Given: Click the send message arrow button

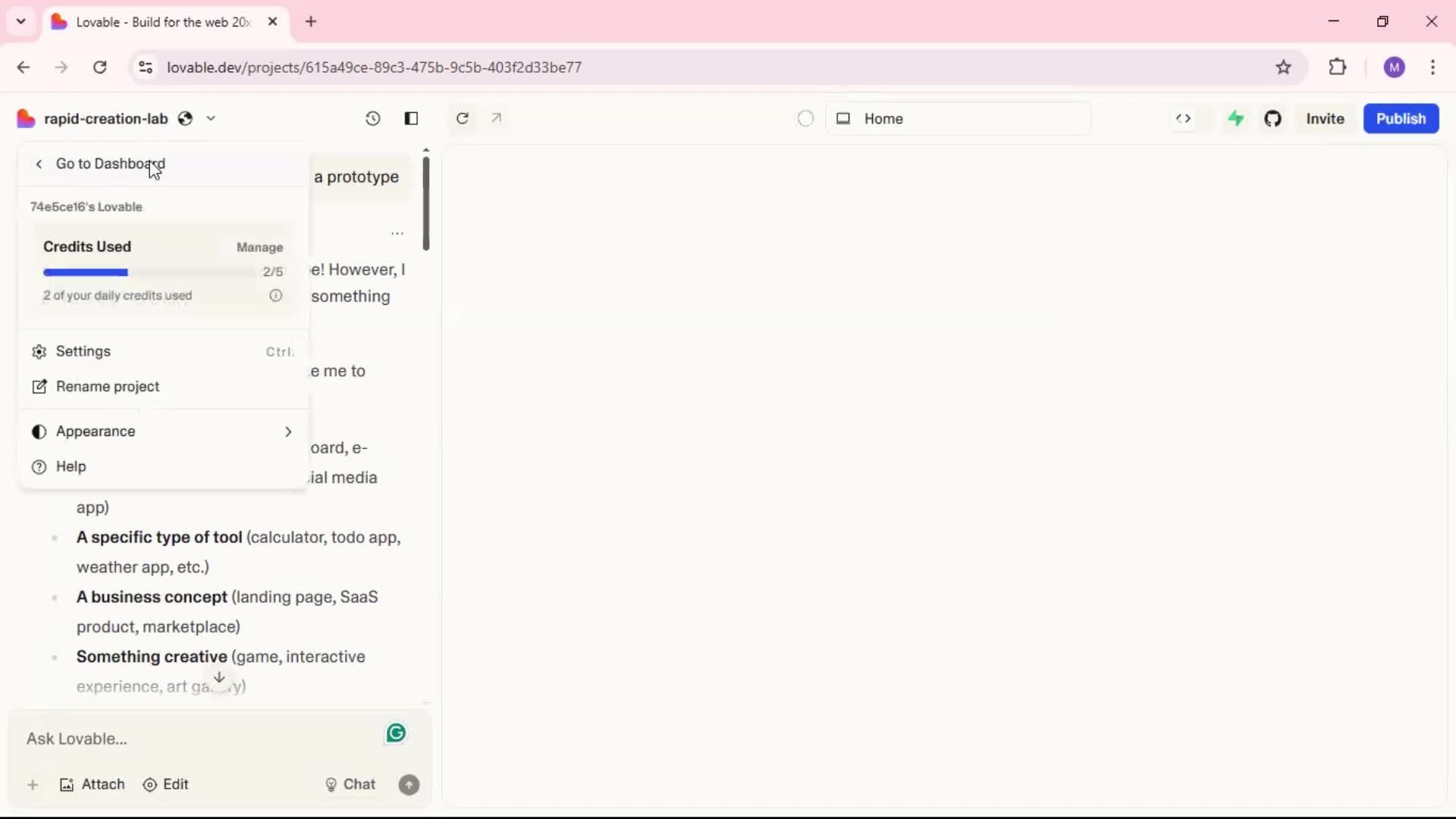Looking at the screenshot, I should pyautogui.click(x=409, y=785).
